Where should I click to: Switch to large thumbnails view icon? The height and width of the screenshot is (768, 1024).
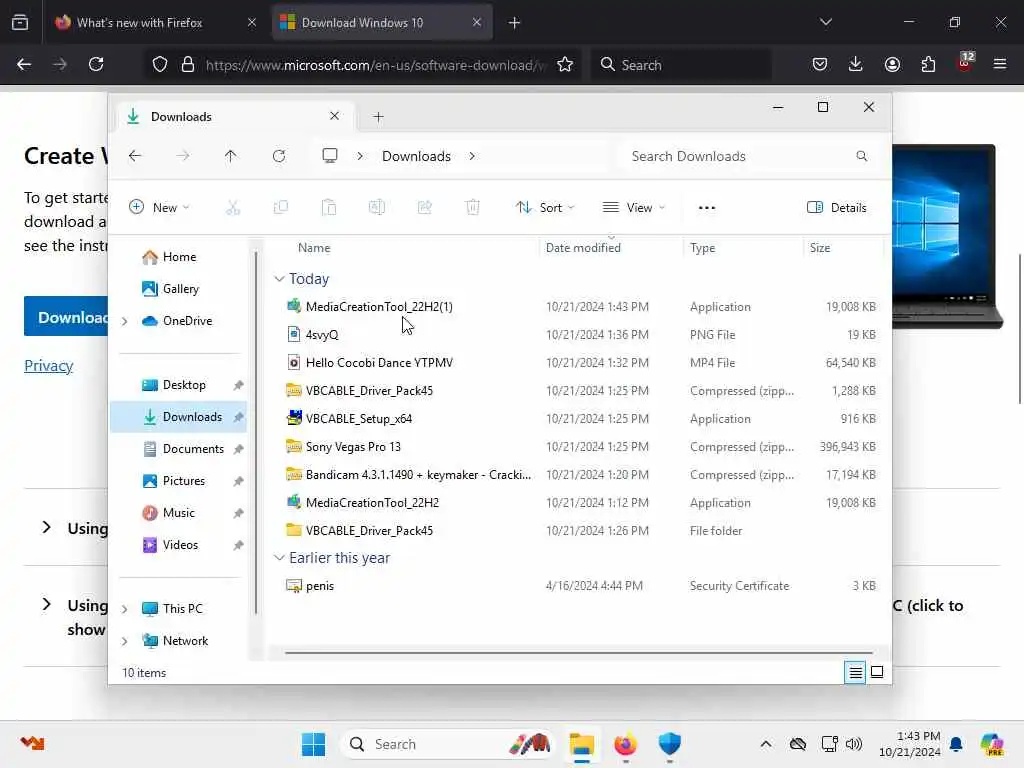pyautogui.click(x=877, y=672)
